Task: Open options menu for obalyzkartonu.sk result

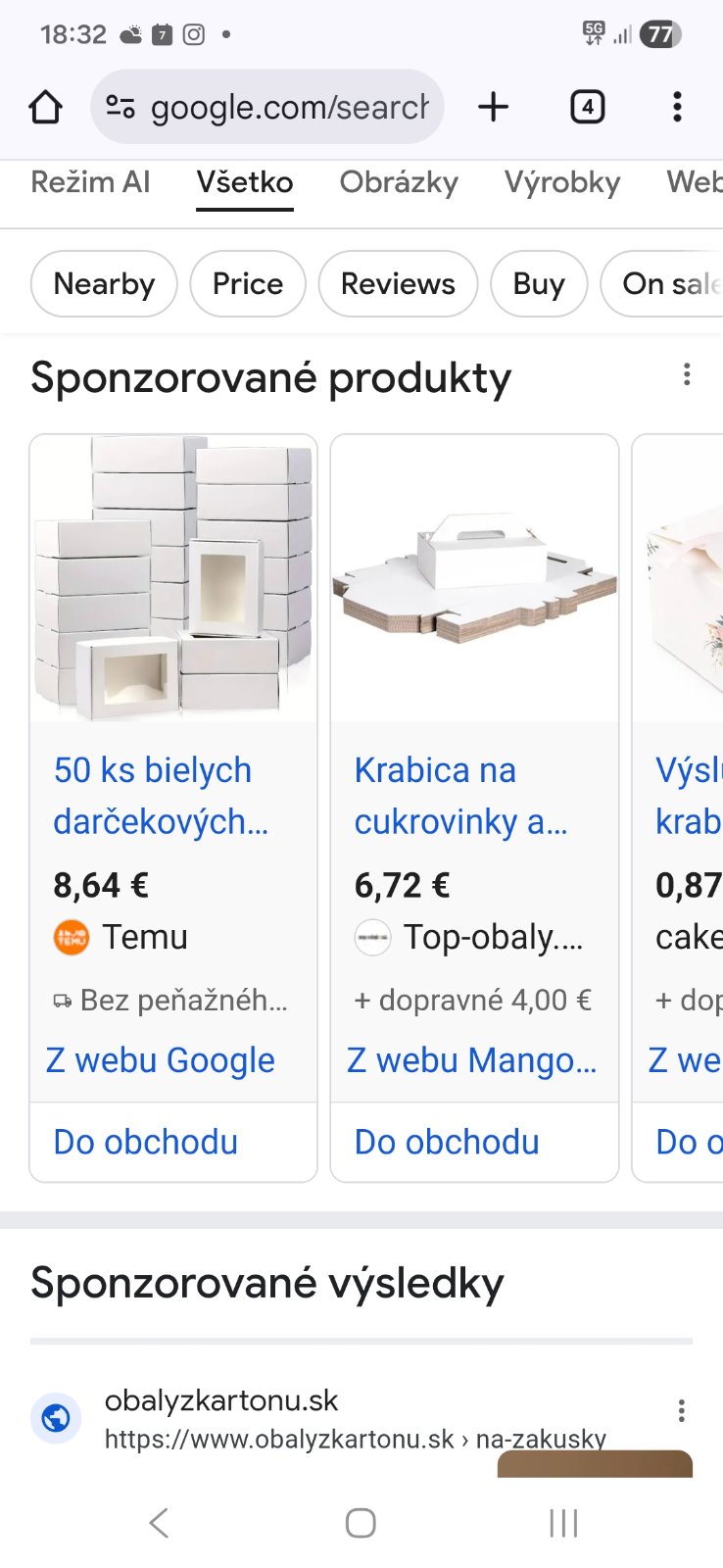Action: [x=681, y=1411]
